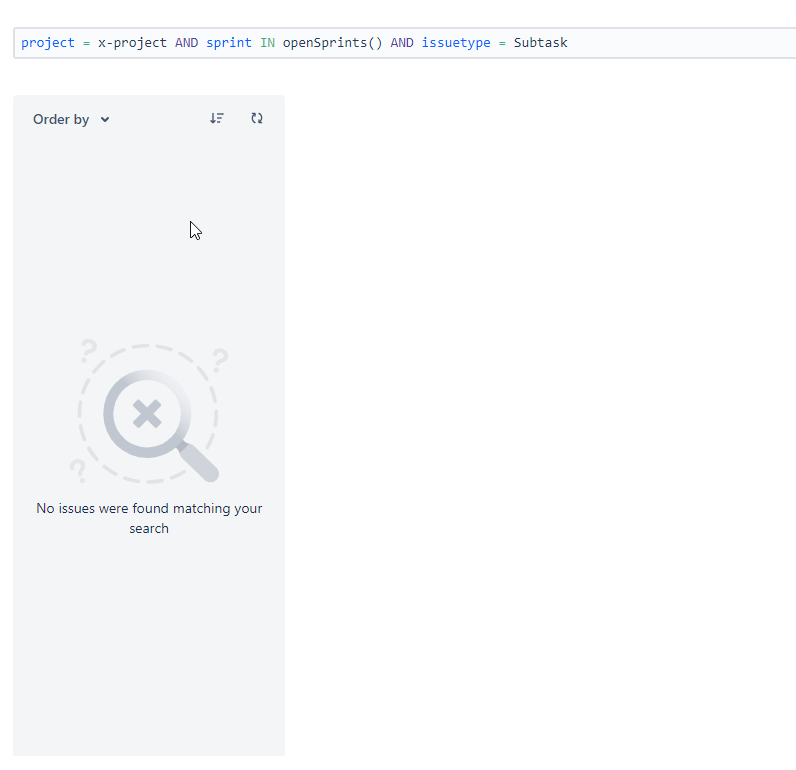Screen dimensions: 796x770
Task: Open the Order by dropdown
Action: click(71, 119)
